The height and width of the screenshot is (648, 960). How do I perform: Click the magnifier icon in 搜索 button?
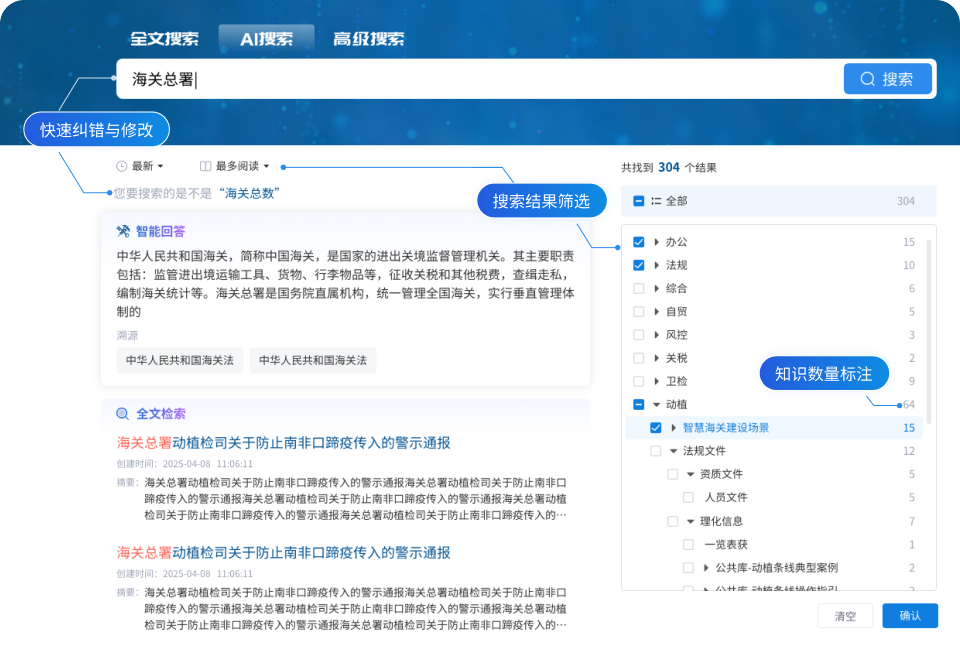(868, 79)
